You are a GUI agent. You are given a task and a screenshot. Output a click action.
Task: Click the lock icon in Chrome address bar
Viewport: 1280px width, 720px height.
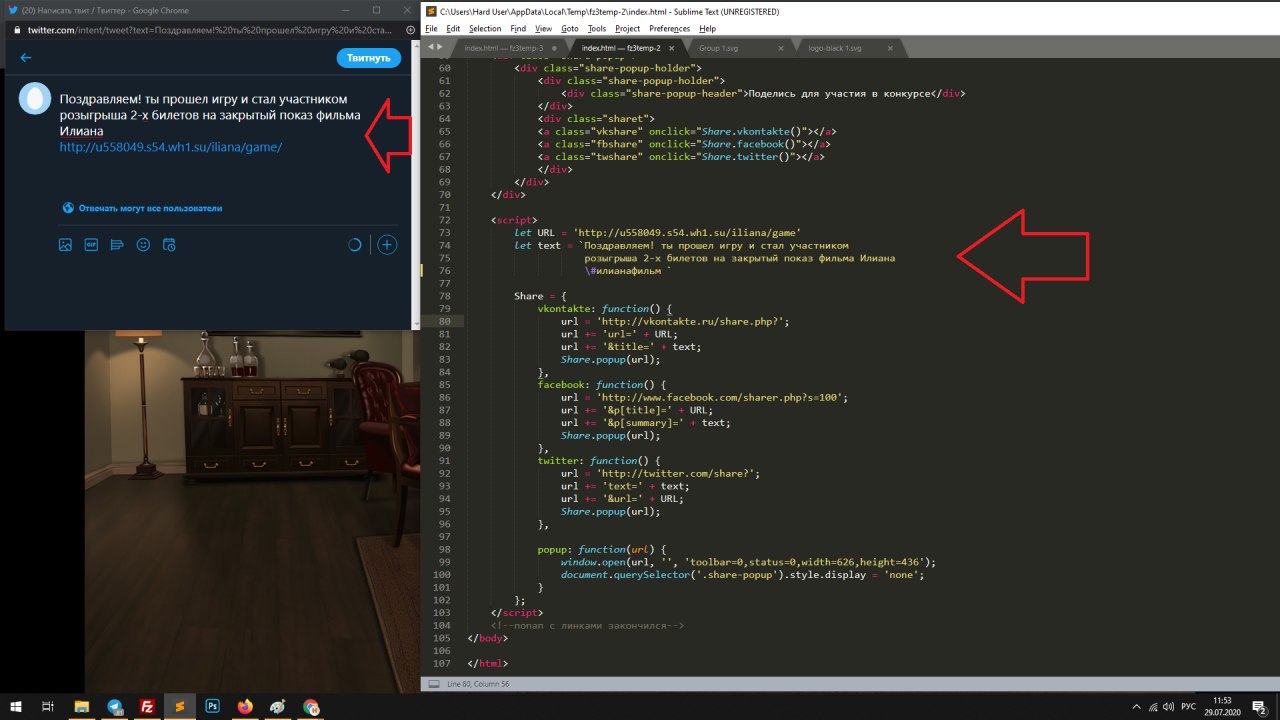pos(16,30)
